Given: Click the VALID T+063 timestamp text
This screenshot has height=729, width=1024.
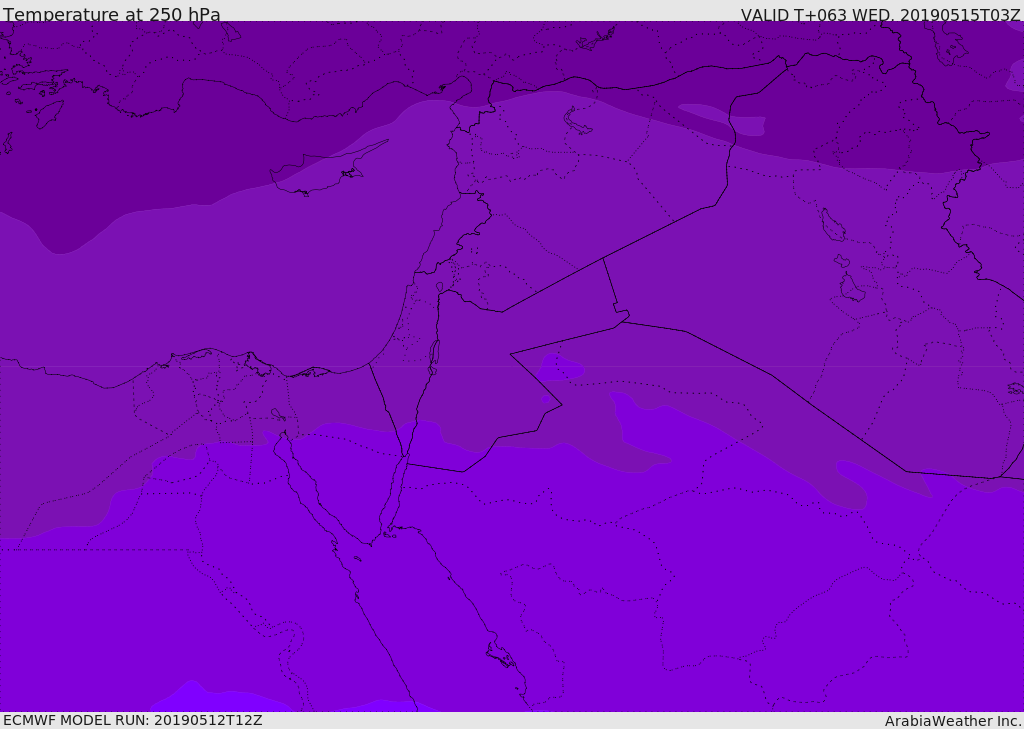Looking at the screenshot, I should (880, 15).
